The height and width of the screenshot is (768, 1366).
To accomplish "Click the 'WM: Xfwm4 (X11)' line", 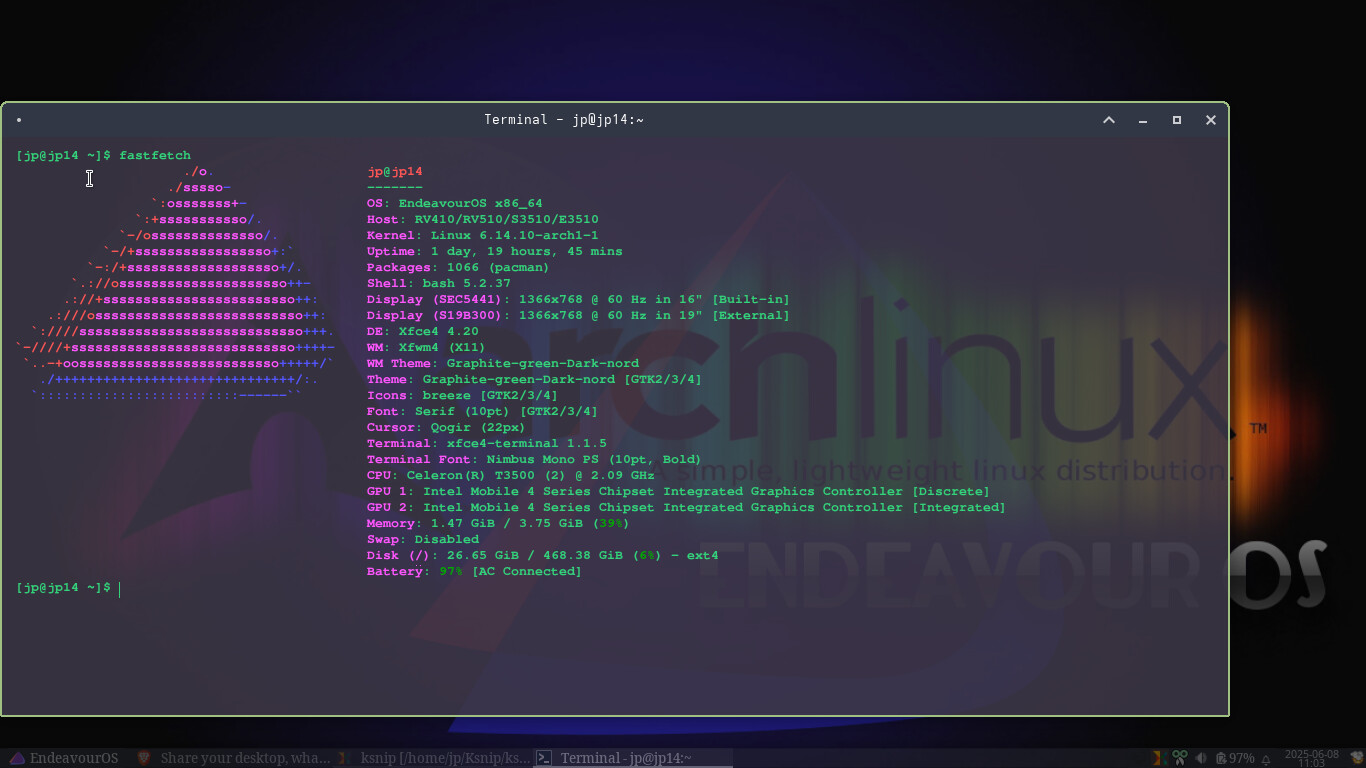I will pyautogui.click(x=426, y=347).
